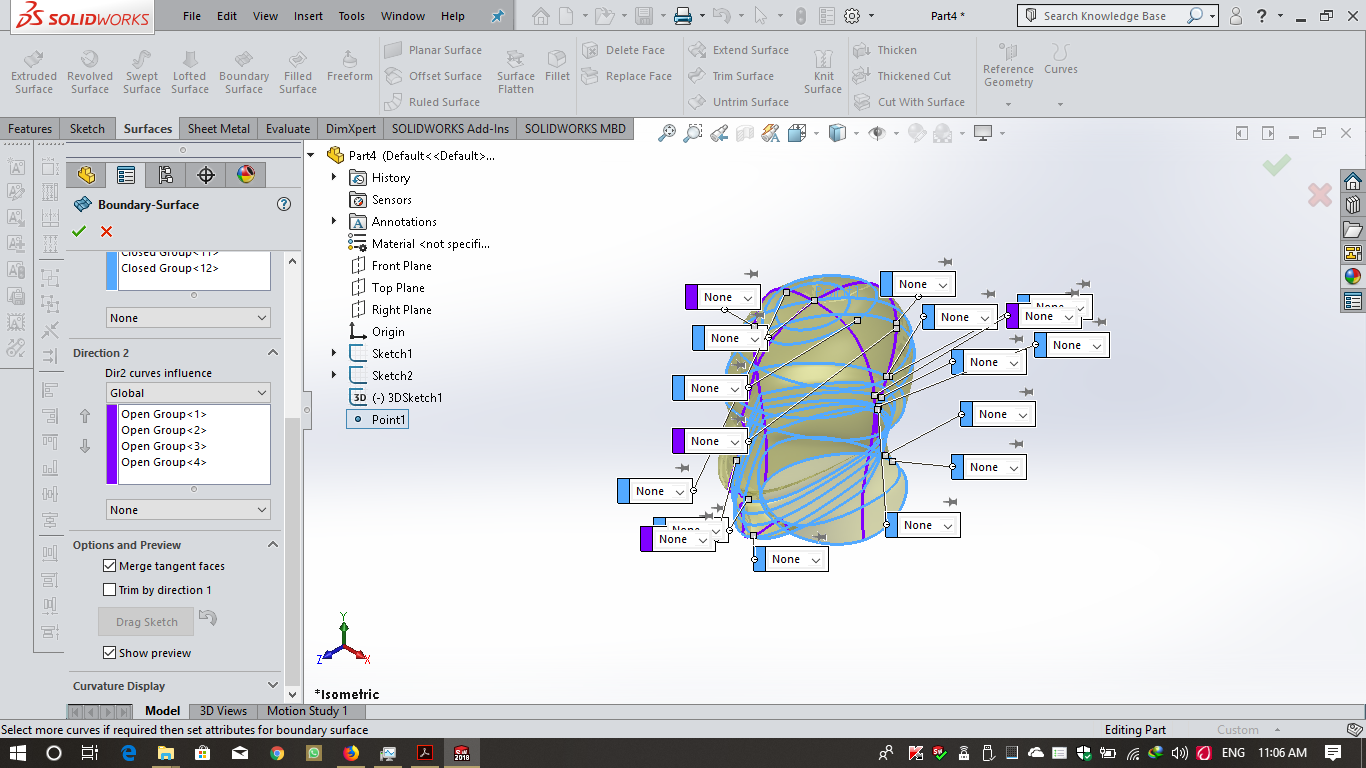Open Chrome from taskbar
Image resolution: width=1366 pixels, height=768 pixels.
(x=277, y=752)
